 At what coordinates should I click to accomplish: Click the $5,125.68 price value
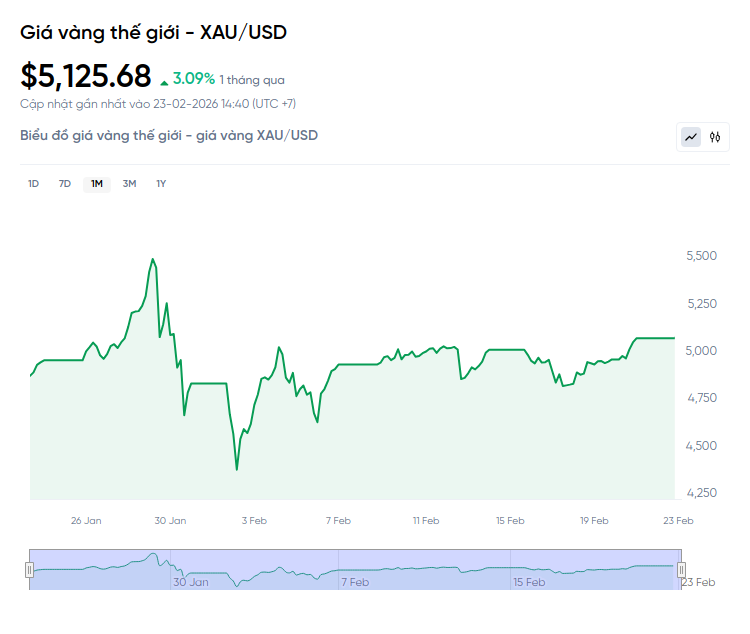86,76
